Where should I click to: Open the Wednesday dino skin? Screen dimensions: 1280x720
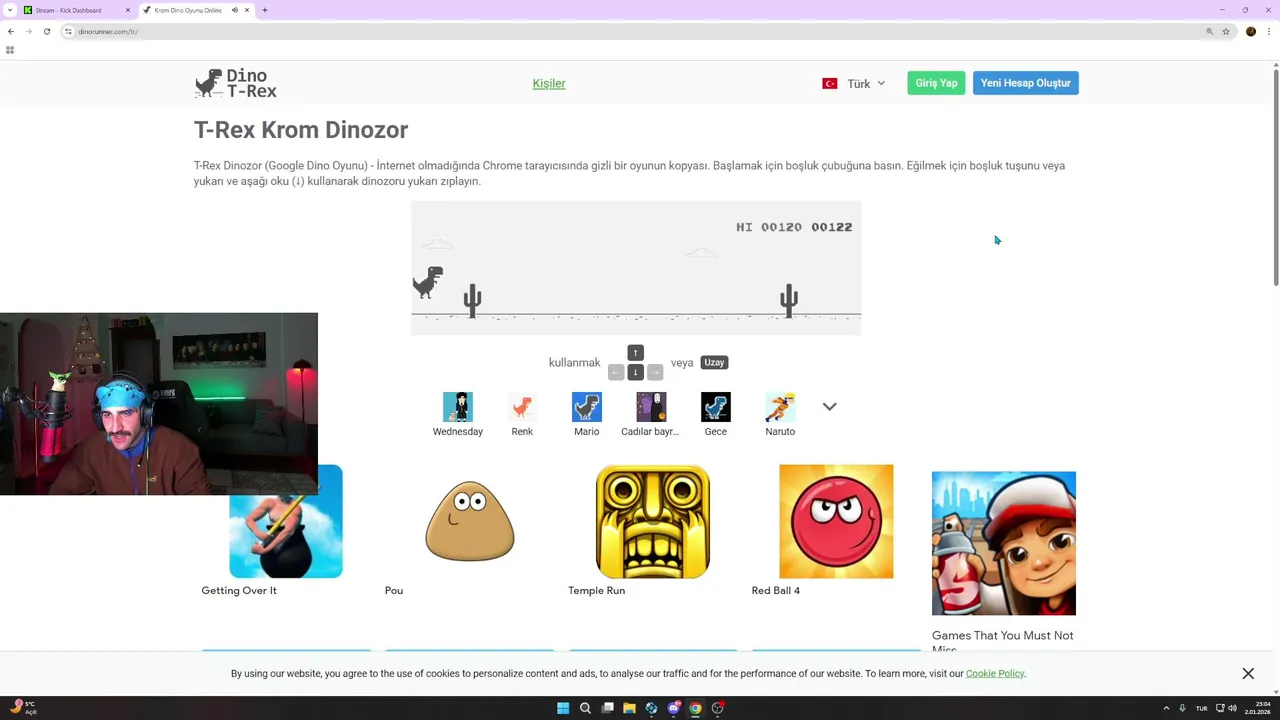tap(457, 414)
